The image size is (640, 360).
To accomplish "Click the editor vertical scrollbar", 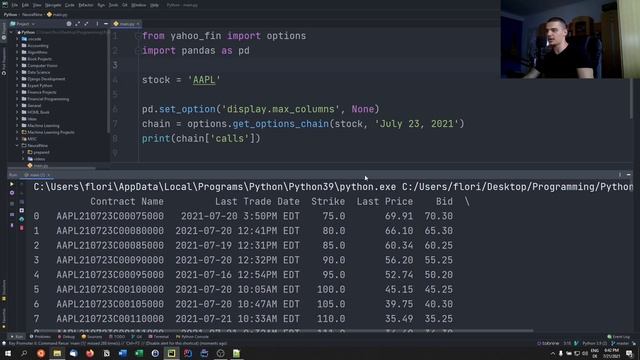I will 631,98.
